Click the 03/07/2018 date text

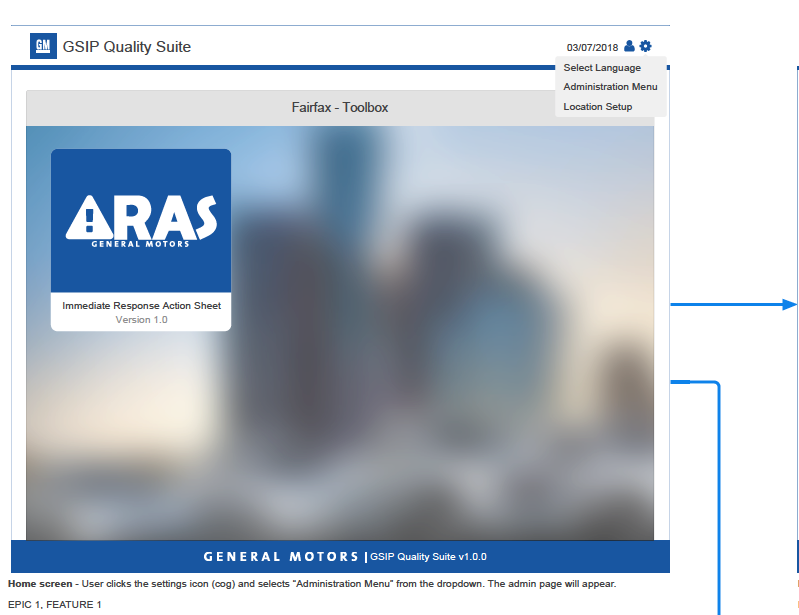pyautogui.click(x=592, y=47)
